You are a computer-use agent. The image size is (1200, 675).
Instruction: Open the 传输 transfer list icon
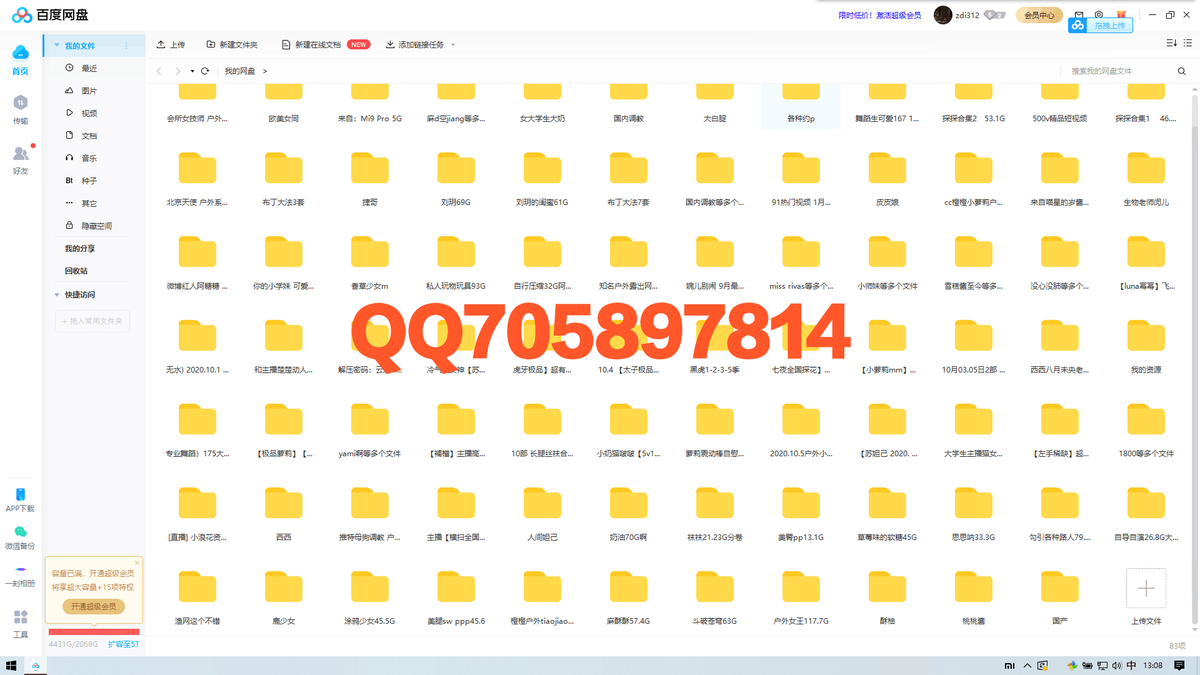click(20, 108)
